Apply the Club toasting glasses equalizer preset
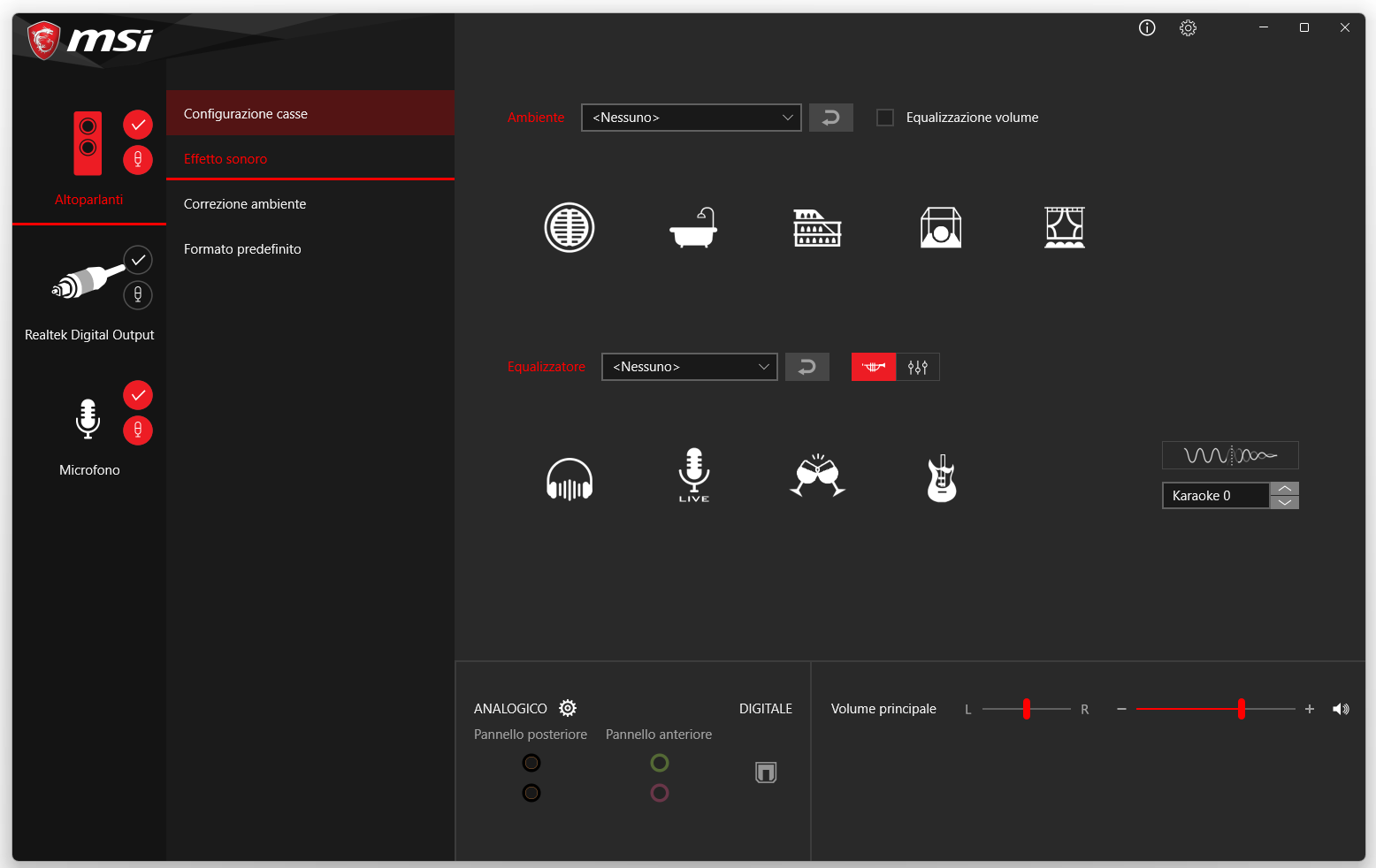 click(x=818, y=476)
